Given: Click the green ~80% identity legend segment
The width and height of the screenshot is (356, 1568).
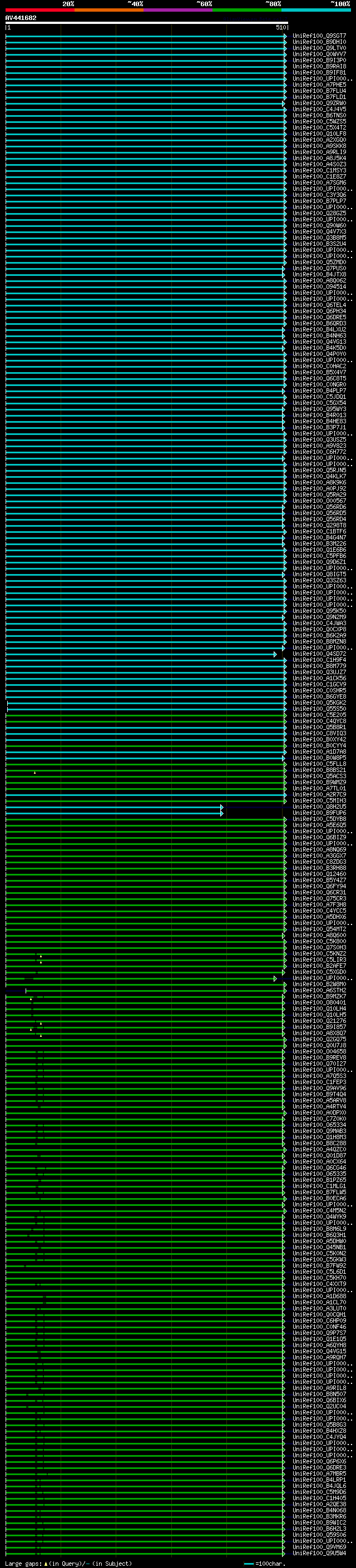Looking at the screenshot, I should pos(247,10).
